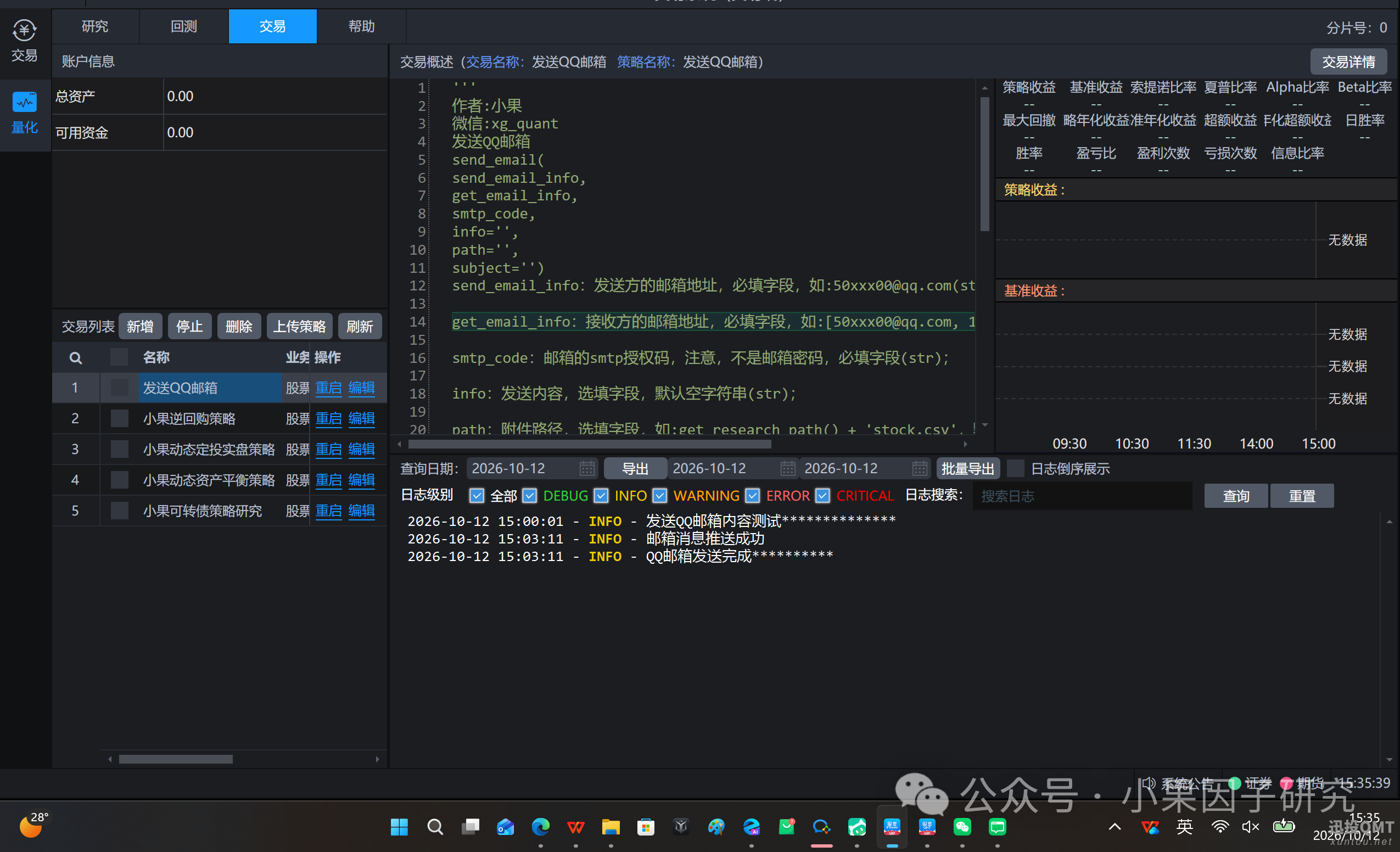Toggle the CRITICAL log checkbox
Viewport: 1400px width, 852px height.
click(x=823, y=496)
